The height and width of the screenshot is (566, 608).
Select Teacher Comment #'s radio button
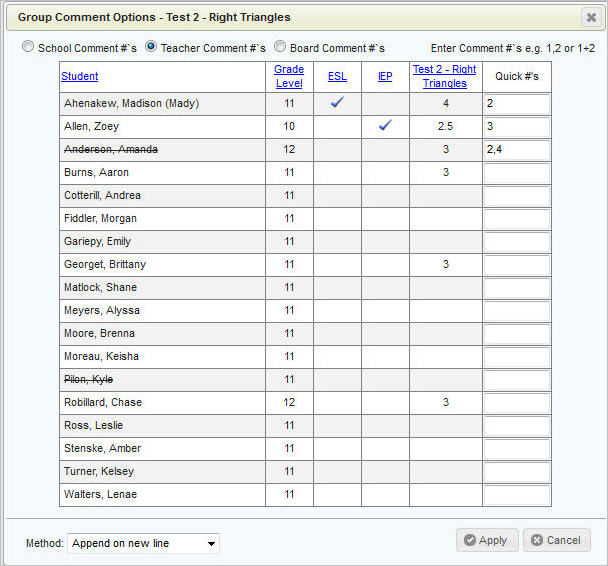click(152, 47)
